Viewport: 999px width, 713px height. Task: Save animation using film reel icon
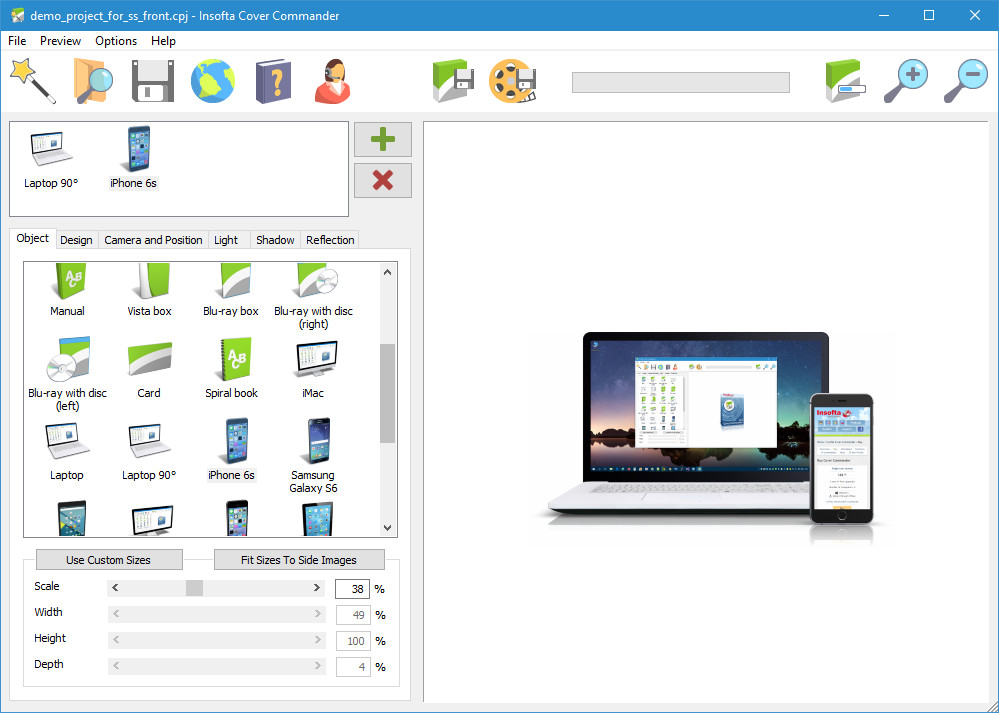pyautogui.click(x=513, y=81)
